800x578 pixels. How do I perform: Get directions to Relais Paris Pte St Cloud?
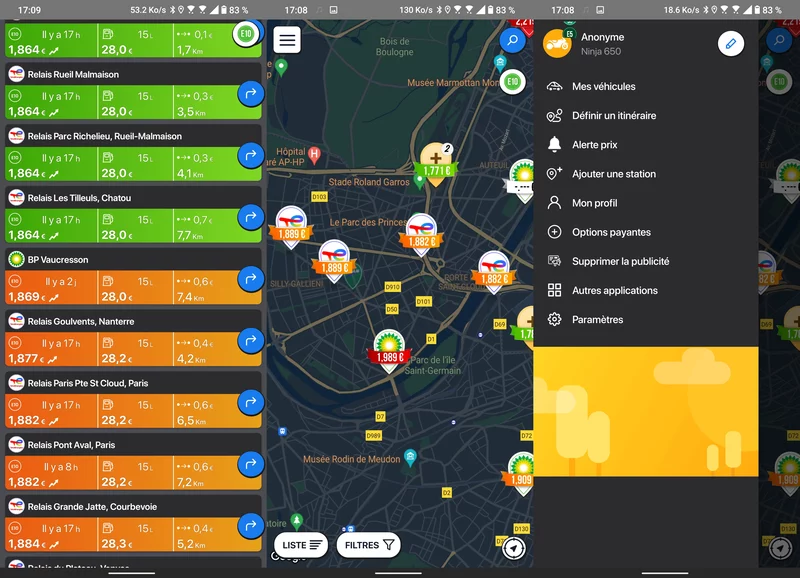tap(251, 403)
